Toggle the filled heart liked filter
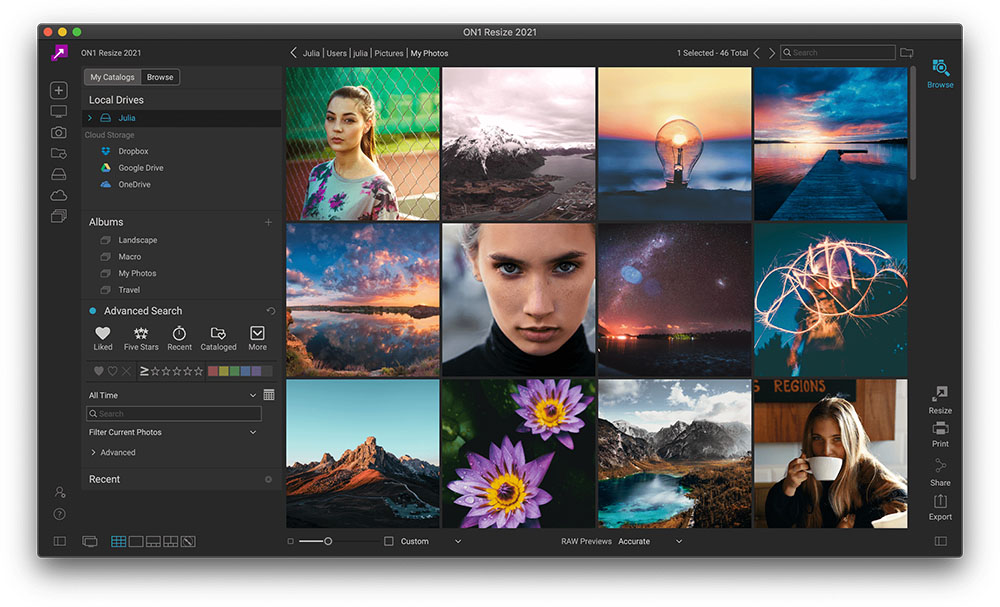 click(98, 370)
